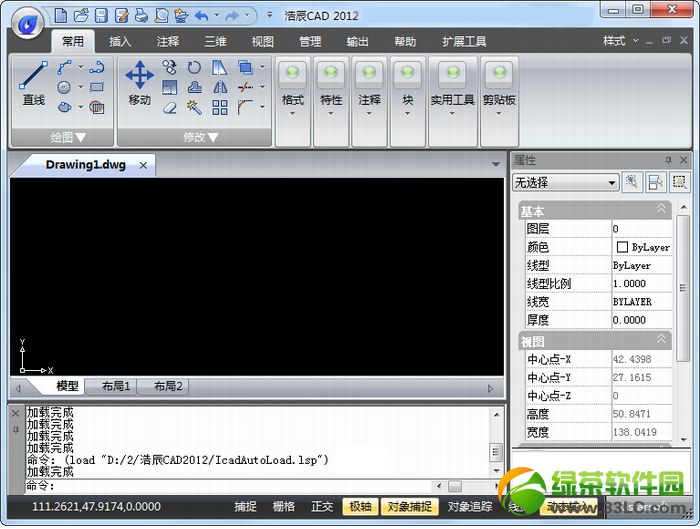Image resolution: width=700 pixels, height=529 pixels.
Task: Collapse the 基本 properties section
Action: click(x=661, y=208)
